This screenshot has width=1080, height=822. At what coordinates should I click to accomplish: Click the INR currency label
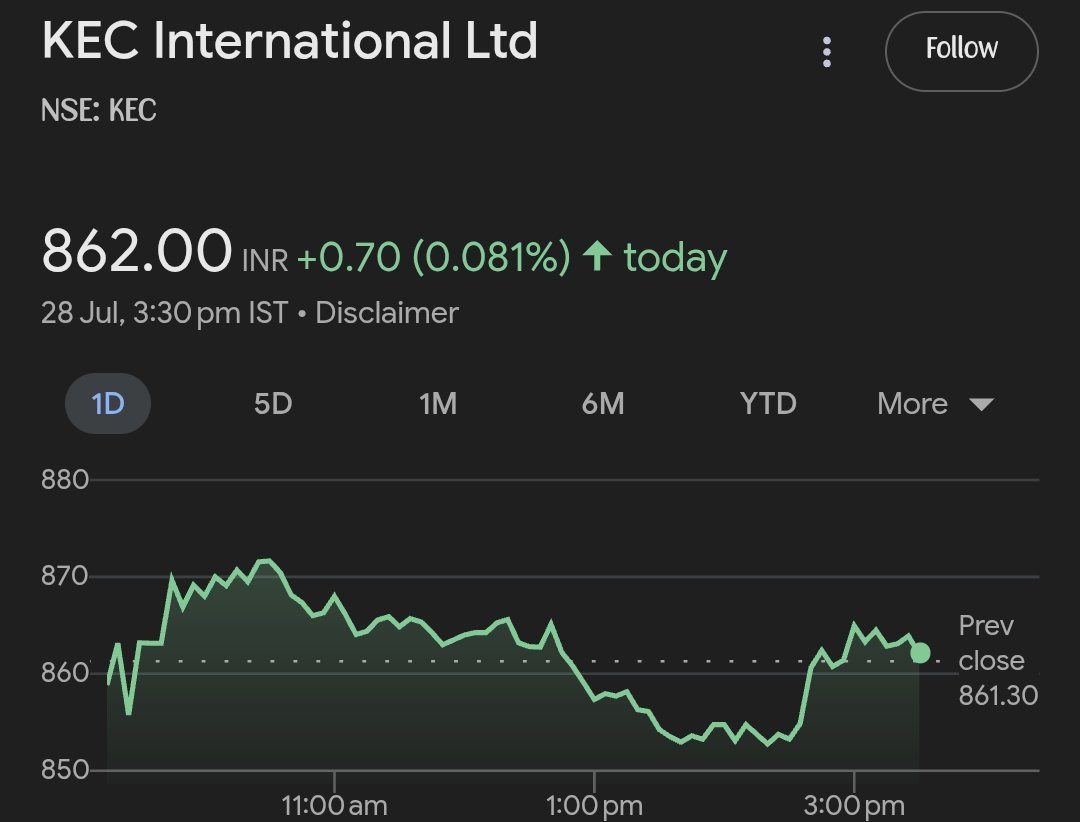265,260
